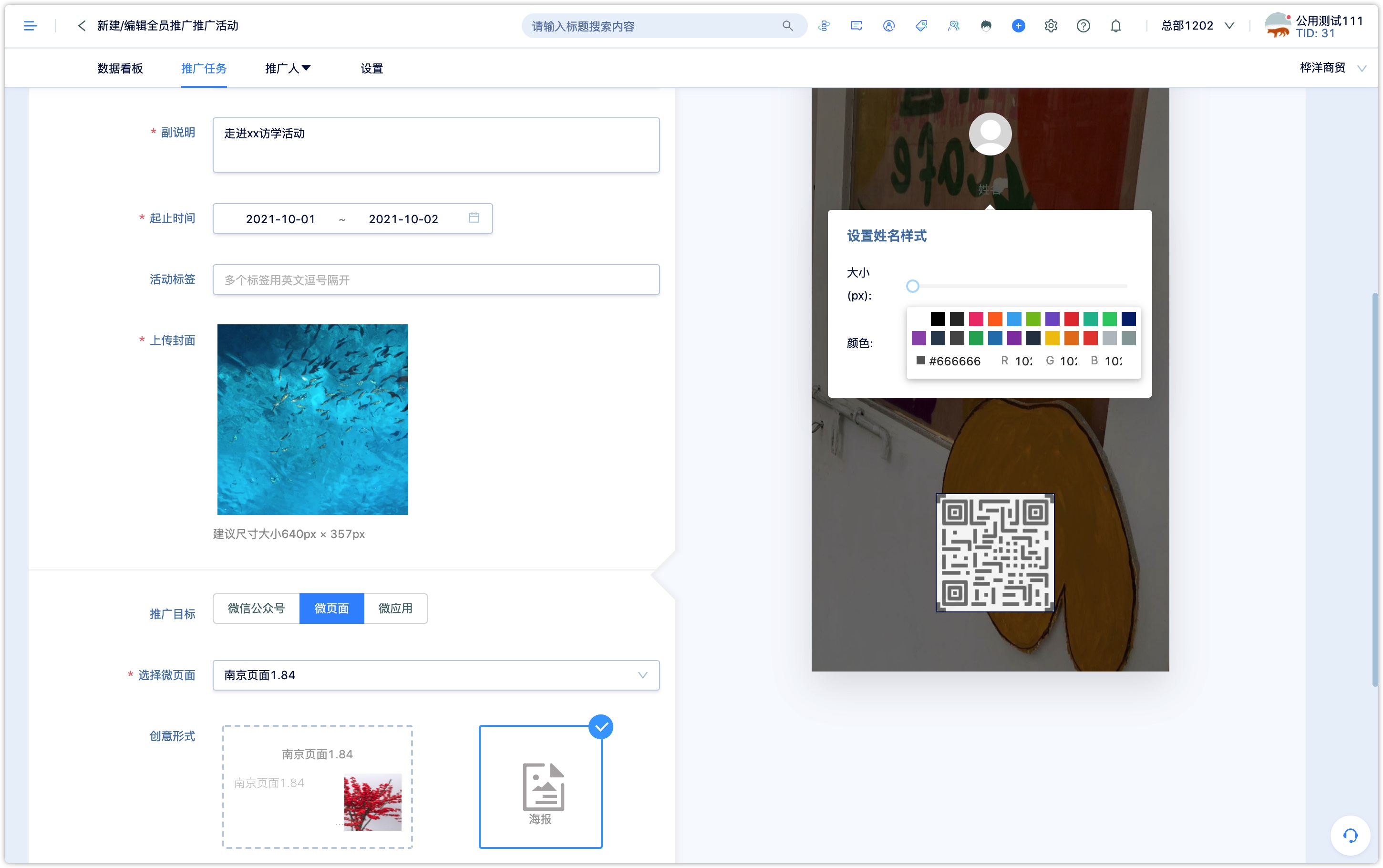Image resolution: width=1383 pixels, height=868 pixels.
Task: Switch to the 设置 tab
Action: pos(372,68)
